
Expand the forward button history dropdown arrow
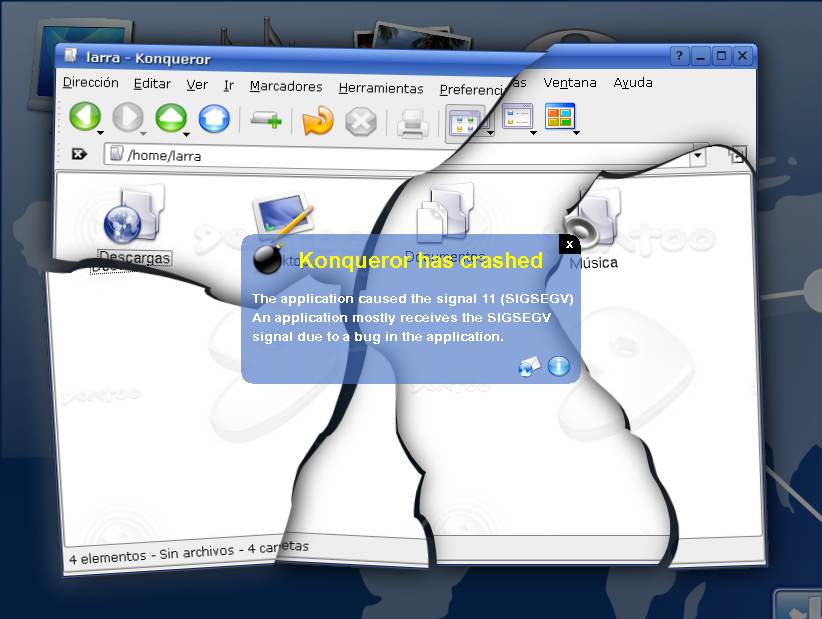tap(143, 134)
